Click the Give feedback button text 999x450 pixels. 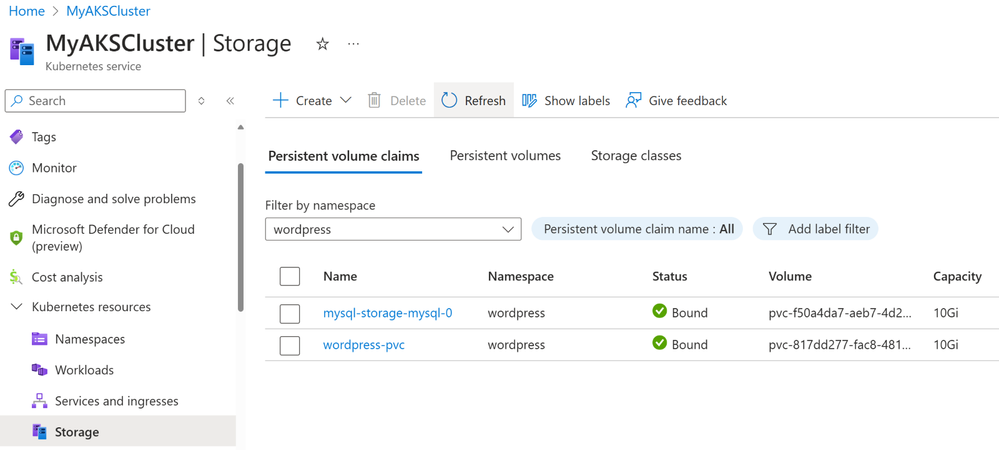coord(688,101)
